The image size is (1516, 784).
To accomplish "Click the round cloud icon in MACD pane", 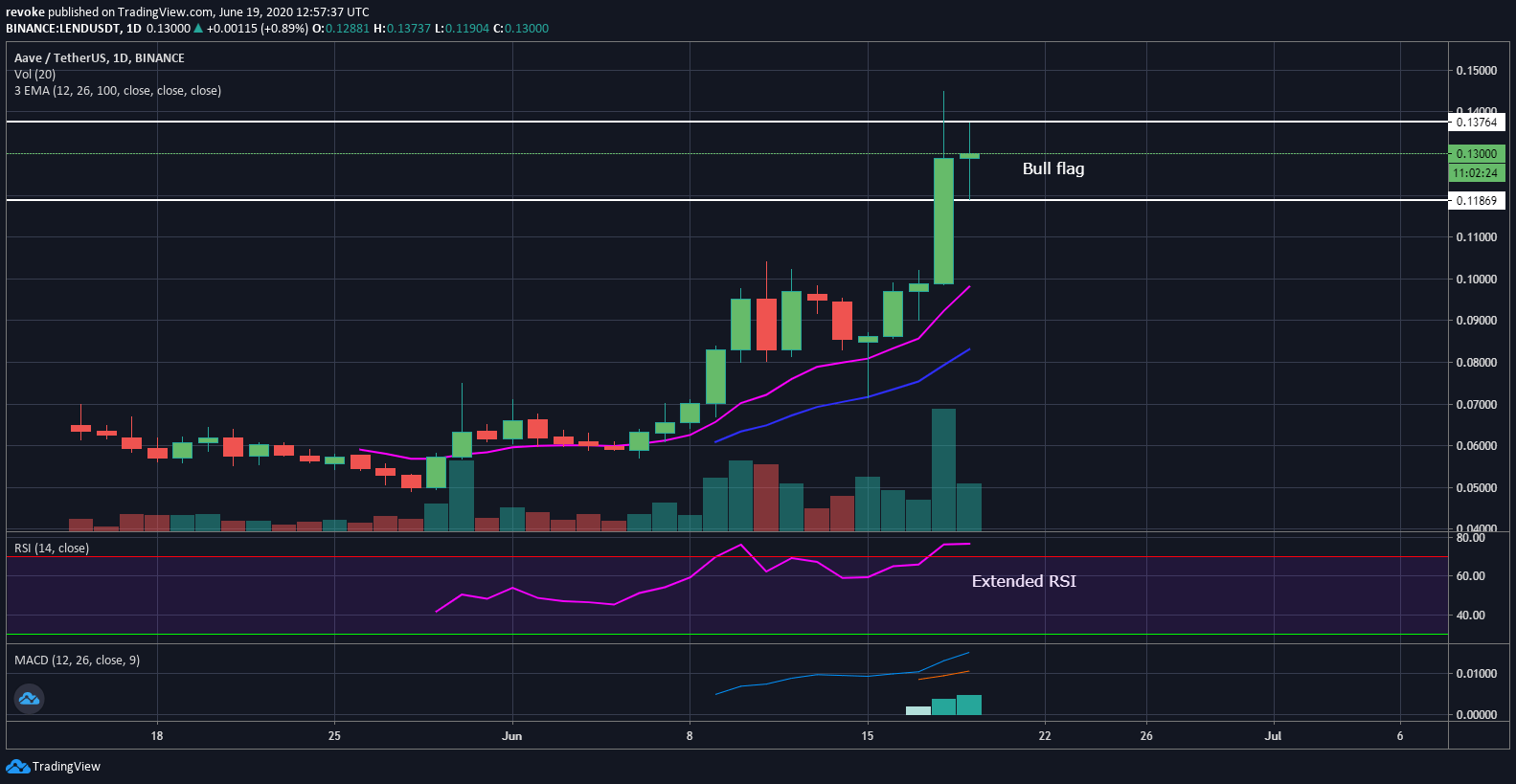I will pyautogui.click(x=29, y=699).
